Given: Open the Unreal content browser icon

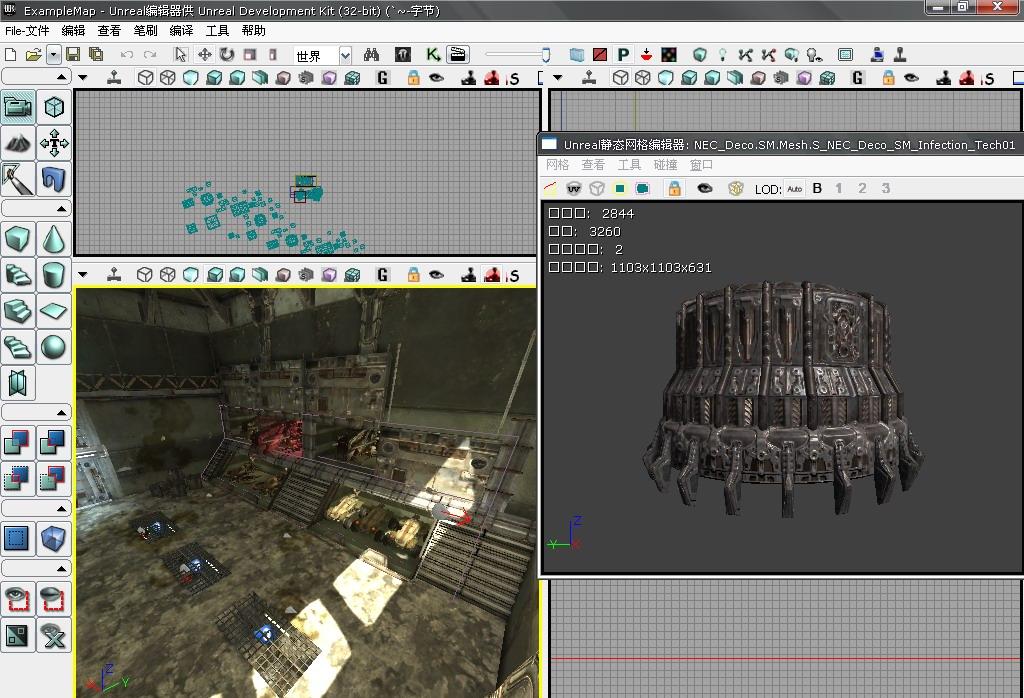Looking at the screenshot, I should point(403,55).
